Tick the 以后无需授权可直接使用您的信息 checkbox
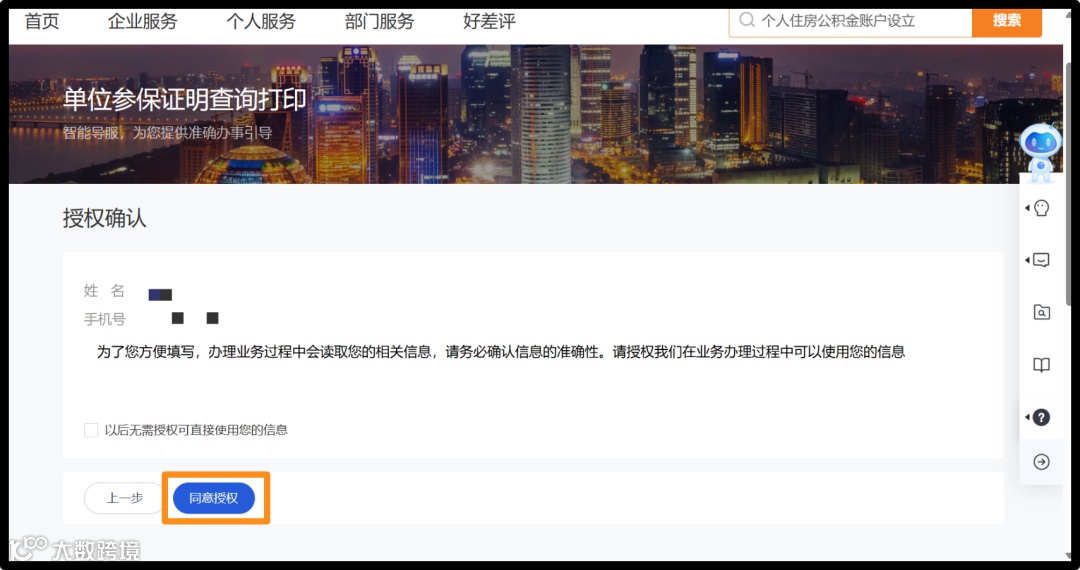 [x=91, y=430]
